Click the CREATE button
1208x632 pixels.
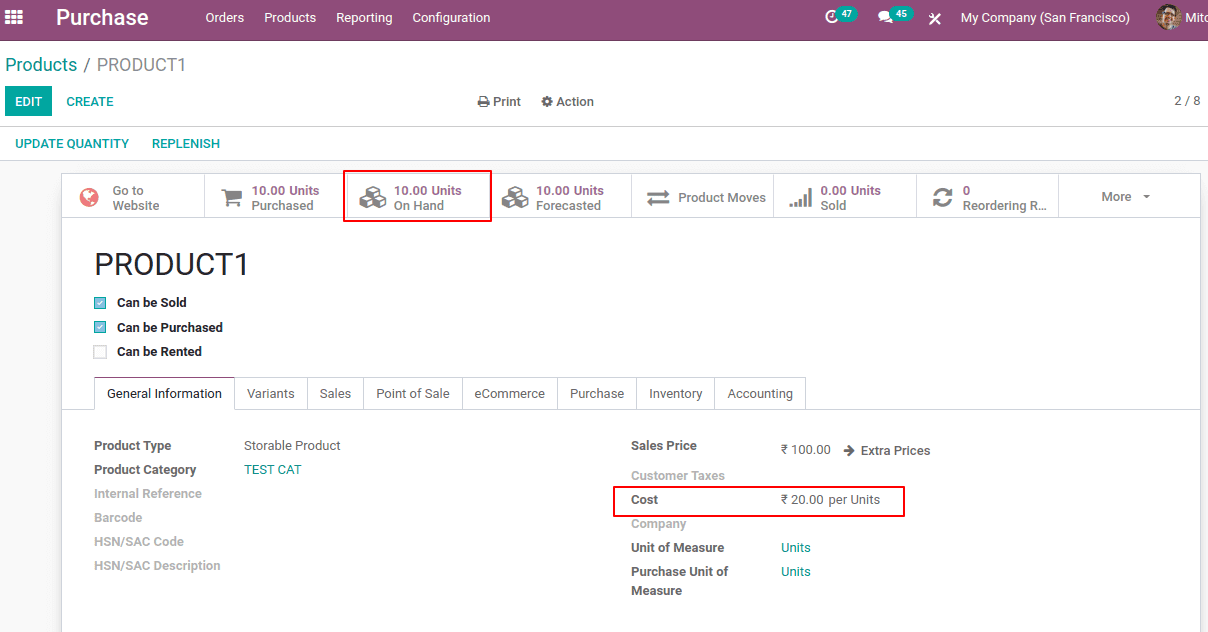click(x=90, y=102)
